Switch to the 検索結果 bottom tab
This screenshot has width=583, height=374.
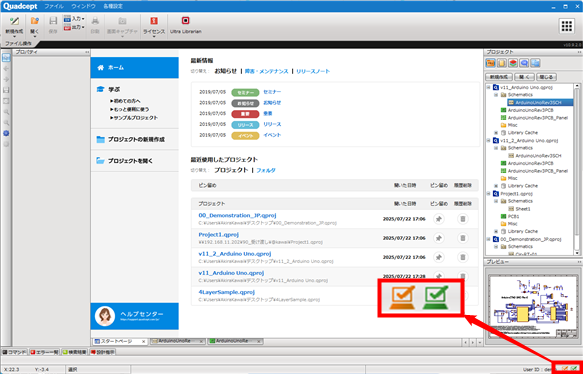click(x=74, y=352)
